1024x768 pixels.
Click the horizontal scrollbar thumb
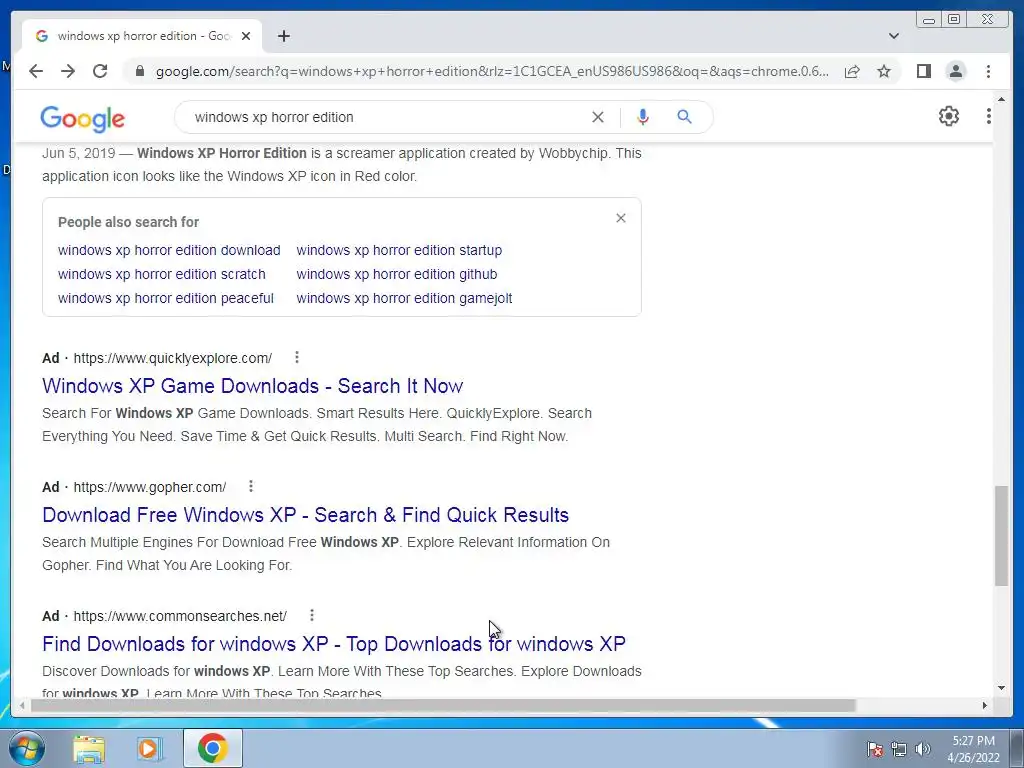[x=443, y=705]
